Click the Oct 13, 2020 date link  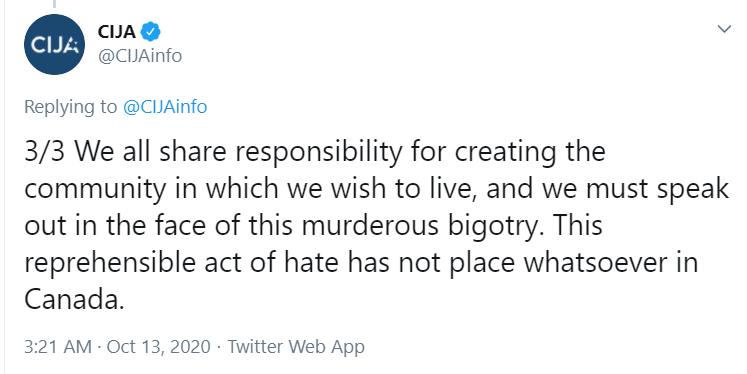[x=158, y=346]
